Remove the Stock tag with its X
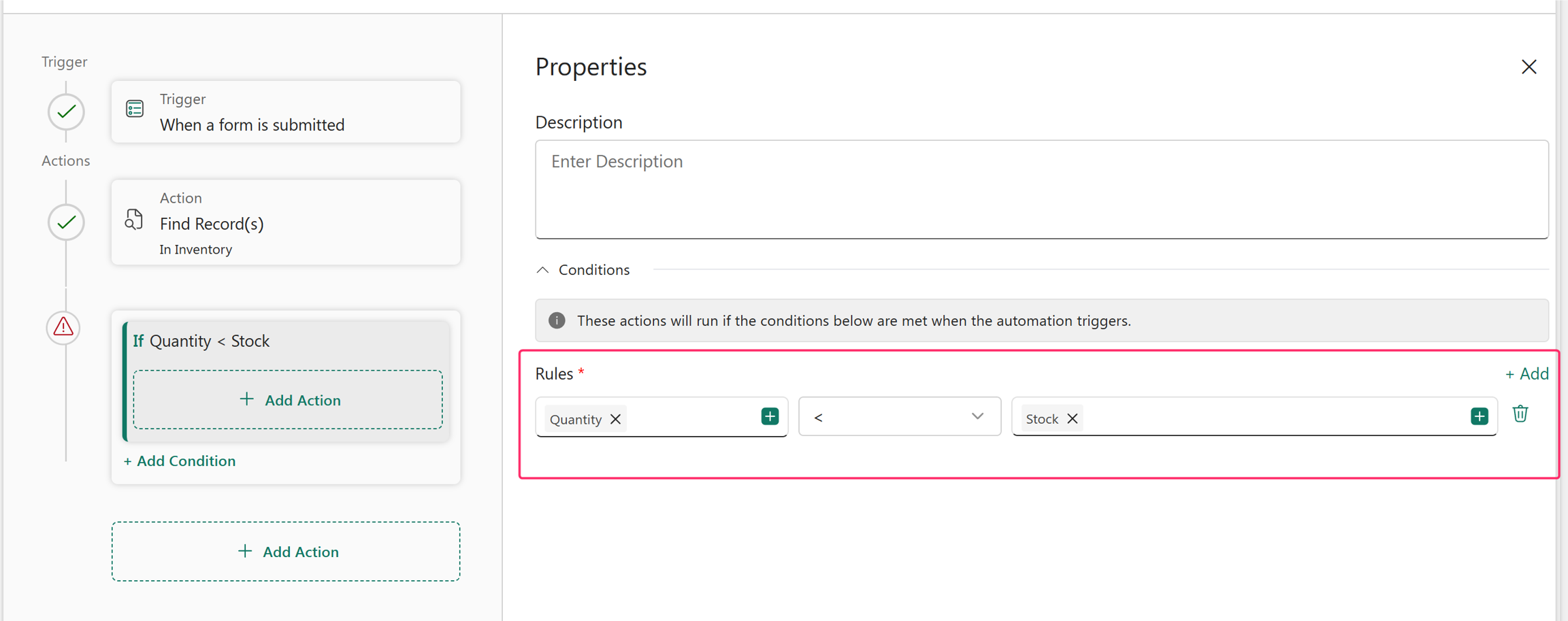 point(1072,418)
